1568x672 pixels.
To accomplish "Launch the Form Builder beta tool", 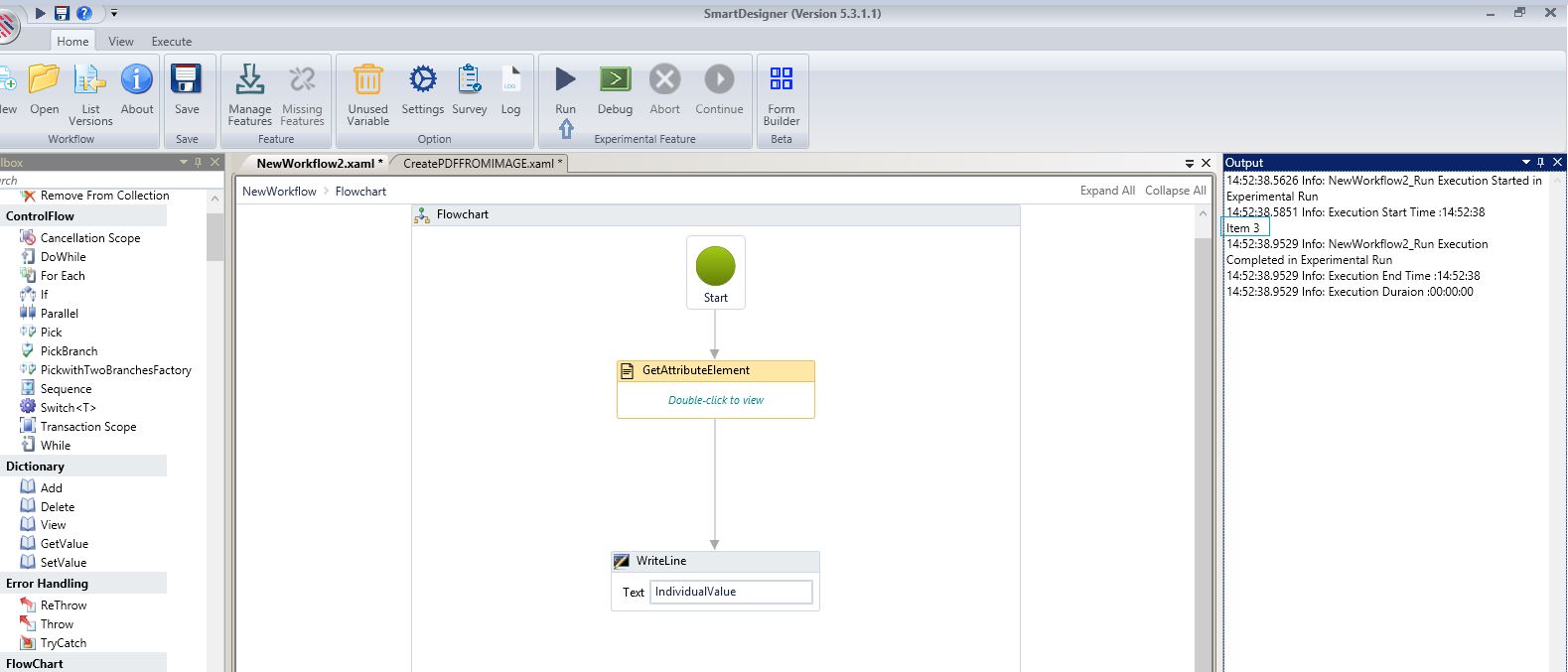I will [782, 80].
